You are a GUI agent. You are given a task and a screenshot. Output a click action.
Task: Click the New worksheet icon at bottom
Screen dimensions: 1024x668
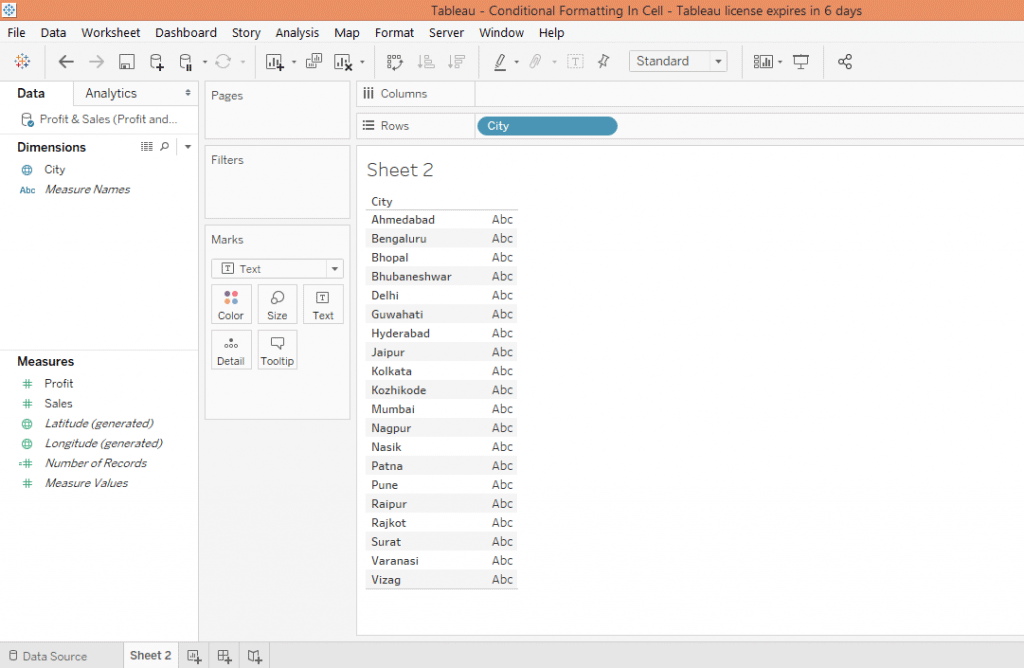(x=195, y=656)
